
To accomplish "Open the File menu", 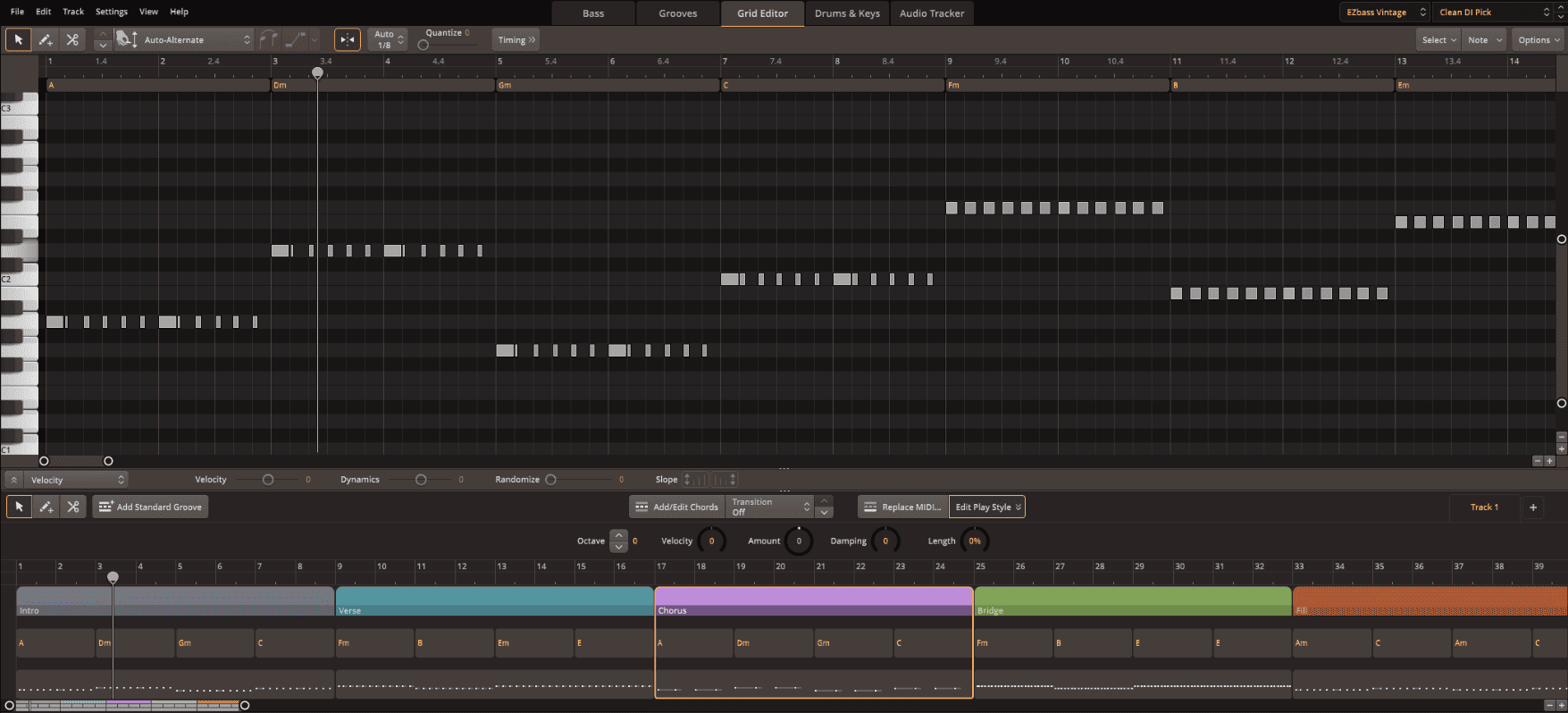I will 17,12.
